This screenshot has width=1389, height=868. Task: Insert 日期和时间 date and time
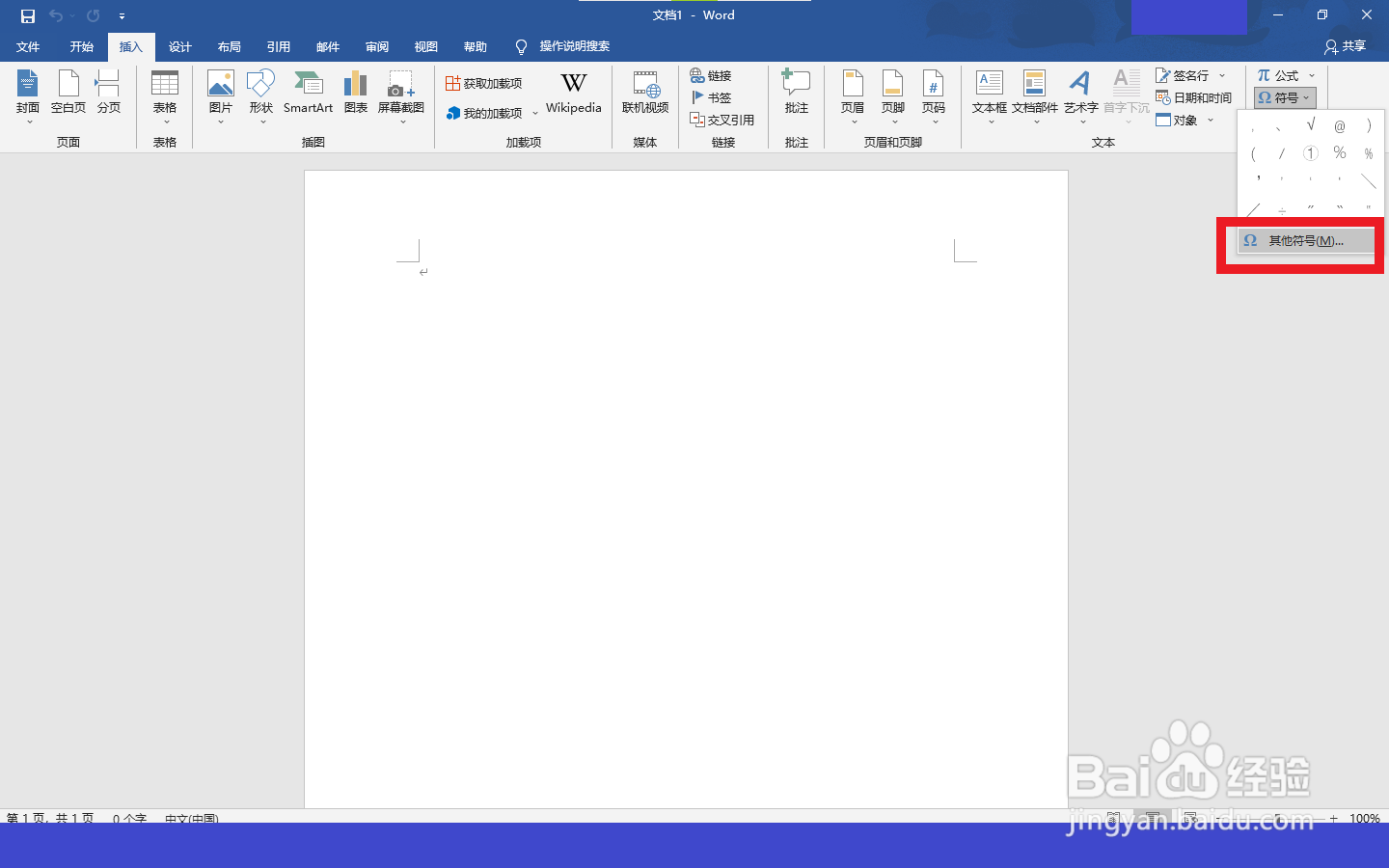tap(1194, 97)
